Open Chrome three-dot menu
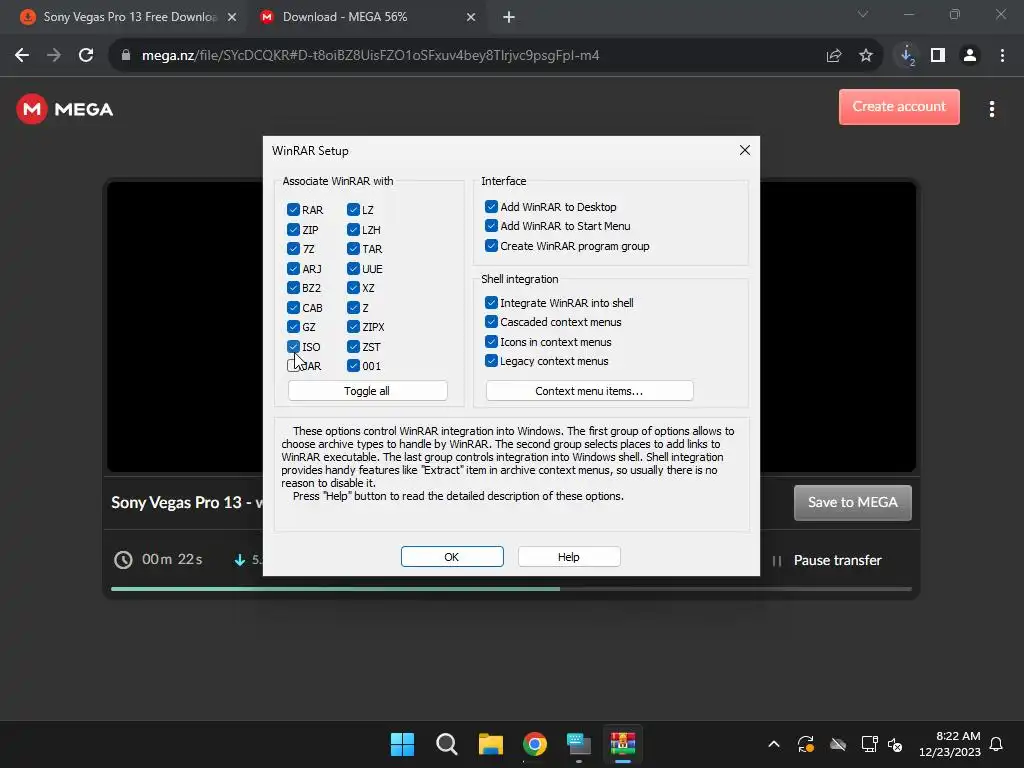 pos(1002,56)
